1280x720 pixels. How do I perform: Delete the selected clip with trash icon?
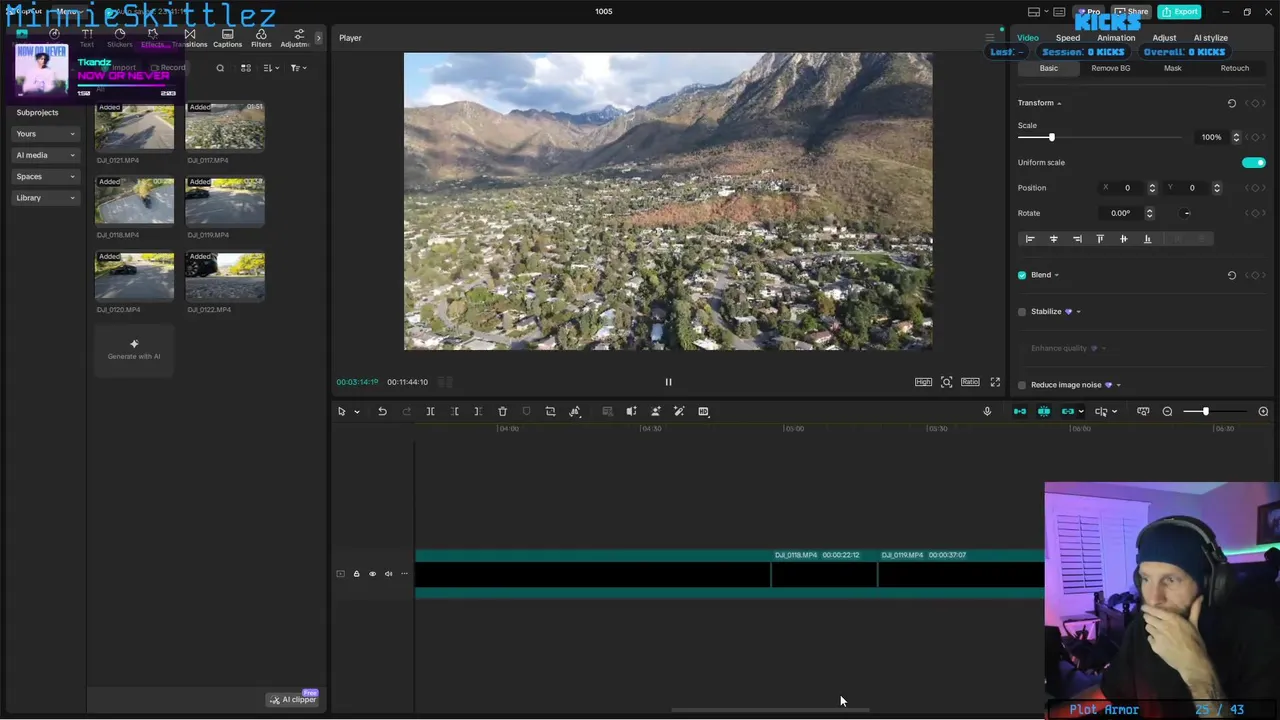point(502,411)
